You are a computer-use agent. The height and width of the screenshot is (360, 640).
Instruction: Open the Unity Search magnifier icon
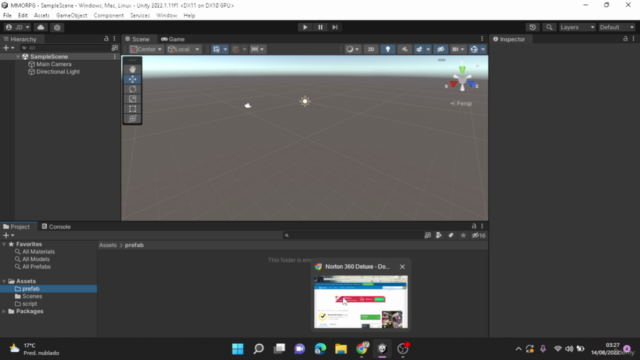click(549, 27)
